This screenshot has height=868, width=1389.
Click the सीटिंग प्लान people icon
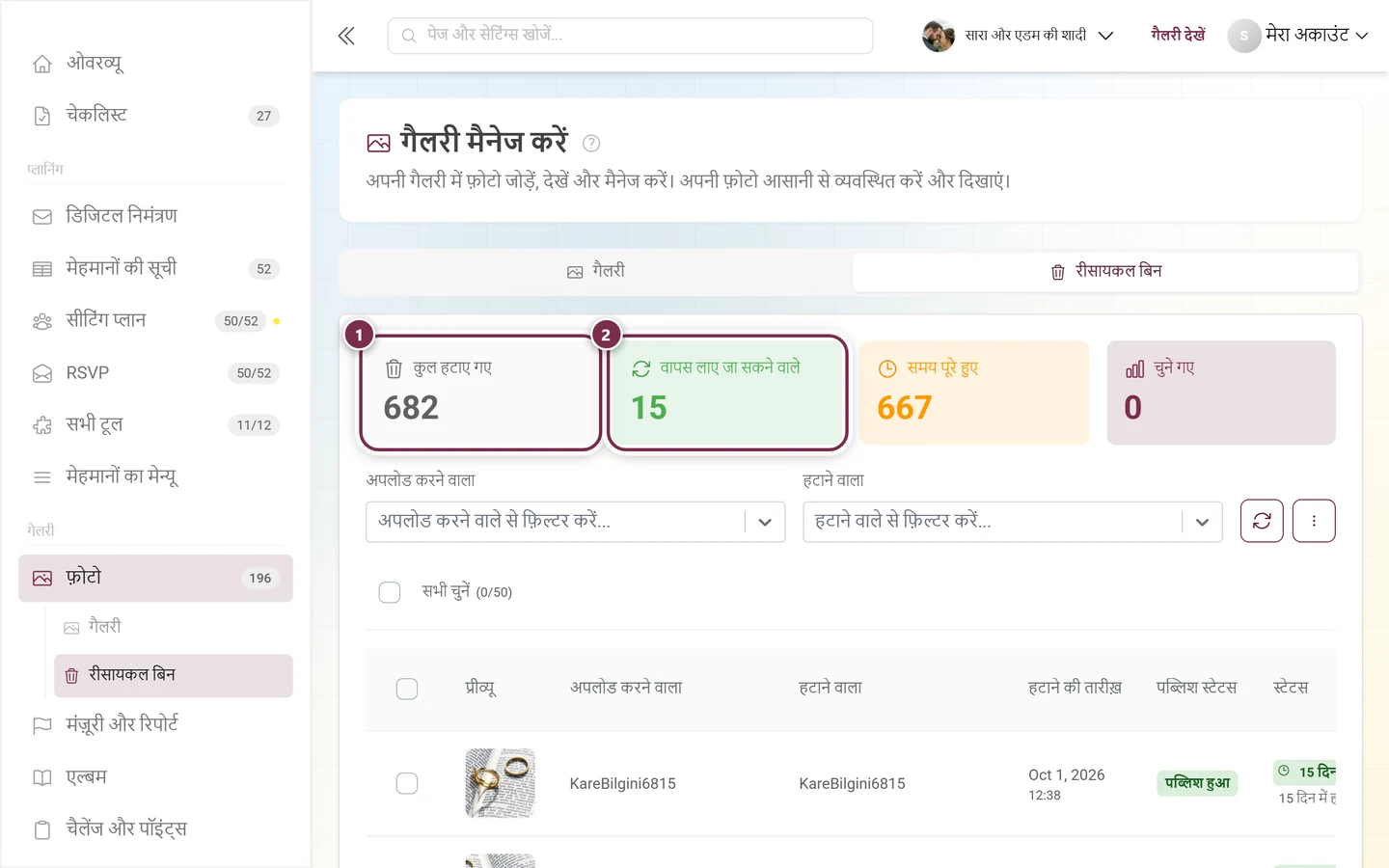tap(42, 321)
